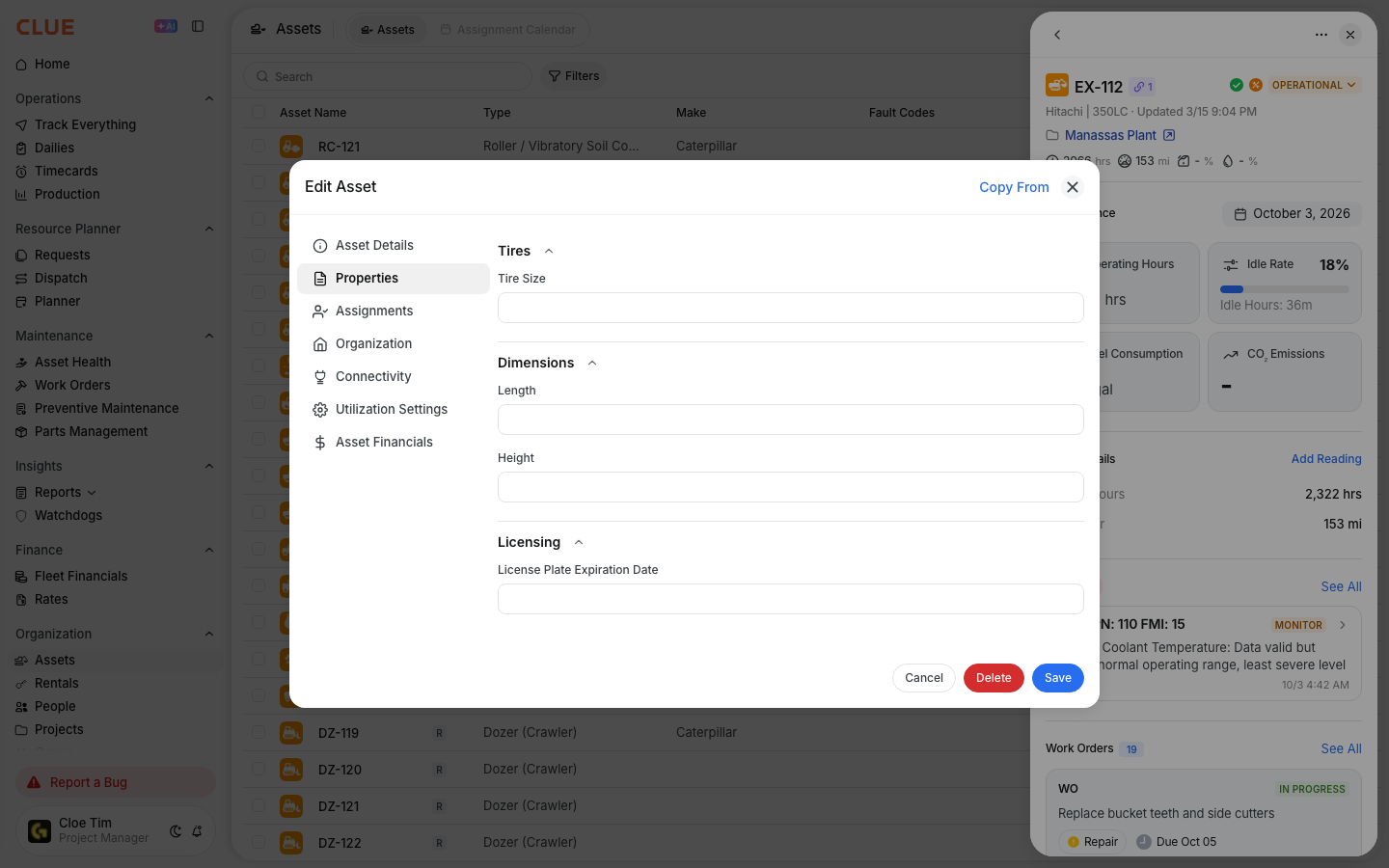Click the Copy From link
The width and height of the screenshot is (1389, 868).
point(1014,187)
